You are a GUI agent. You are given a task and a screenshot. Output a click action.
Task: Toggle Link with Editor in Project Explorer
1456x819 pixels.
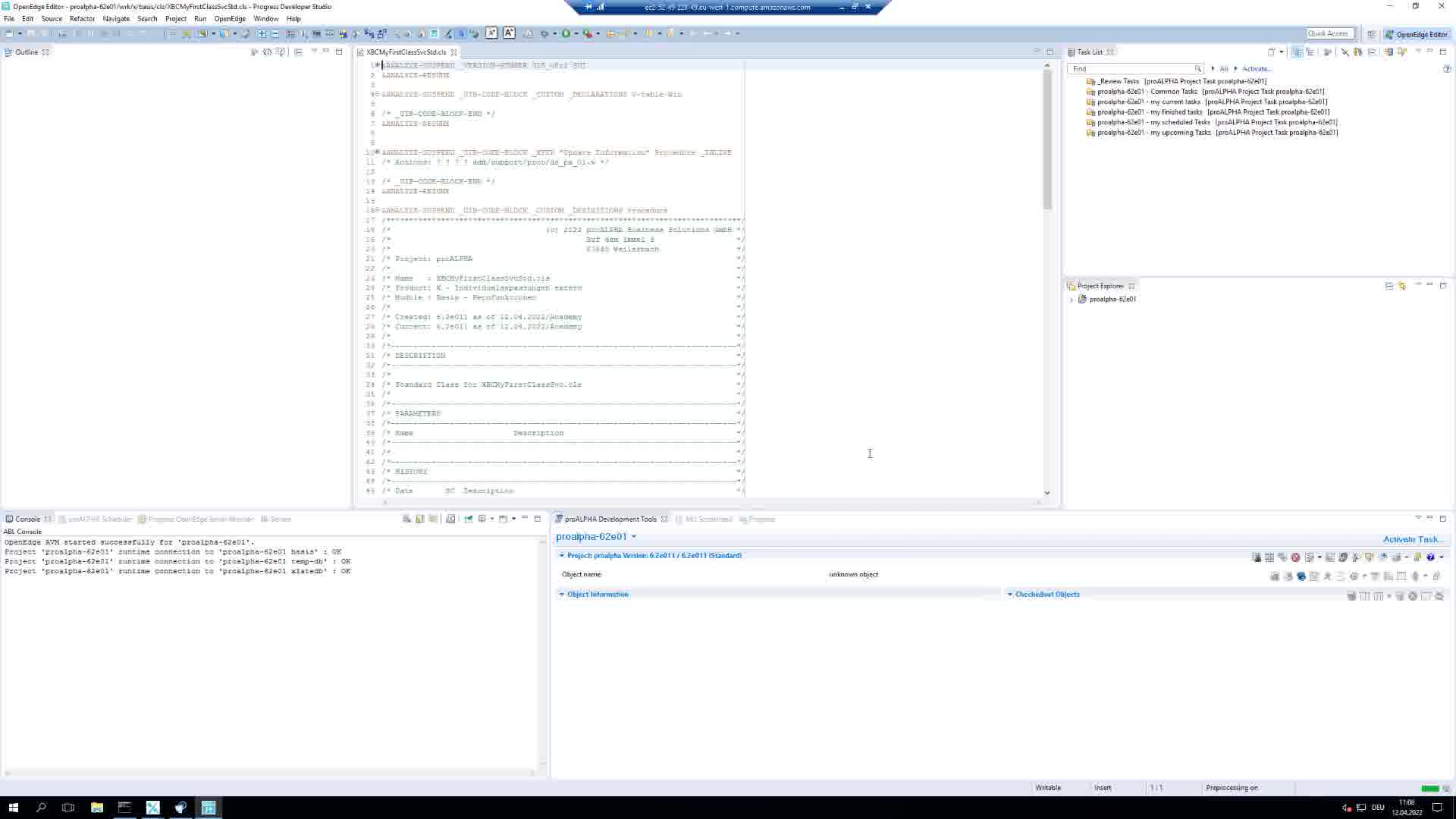1402,286
